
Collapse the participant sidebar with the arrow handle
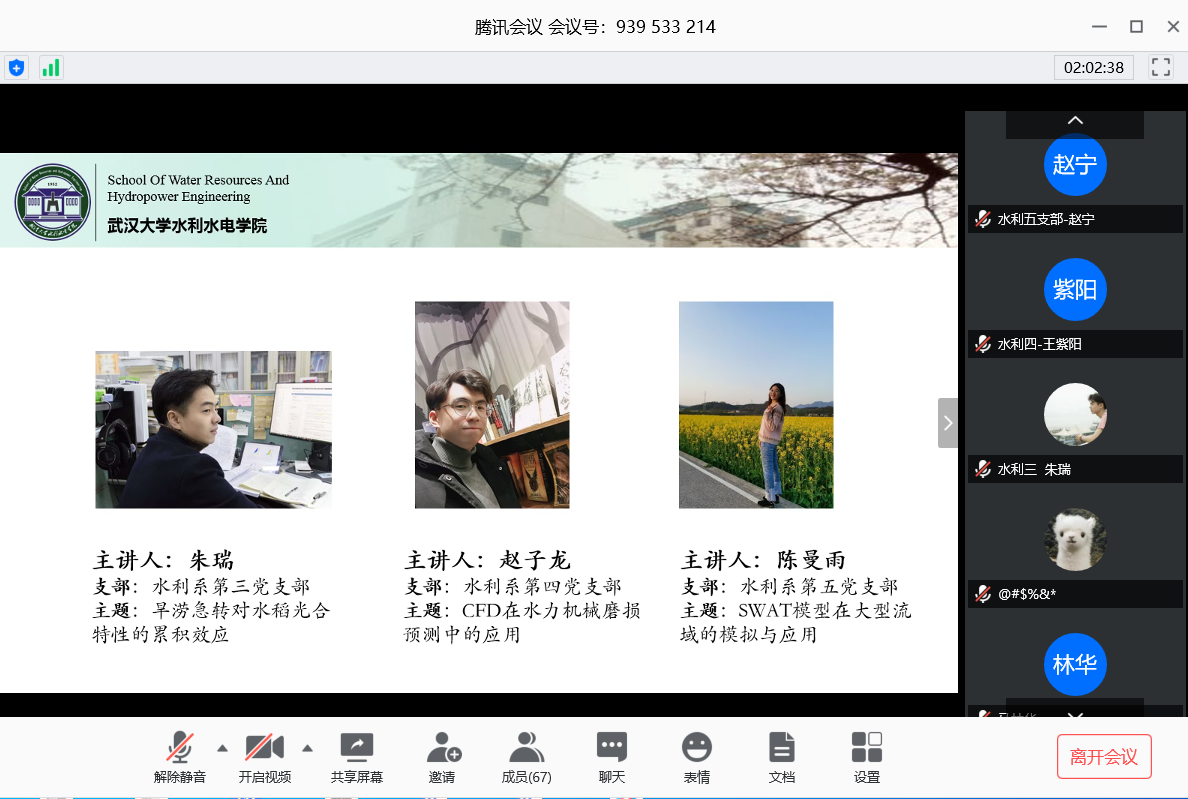click(x=948, y=423)
